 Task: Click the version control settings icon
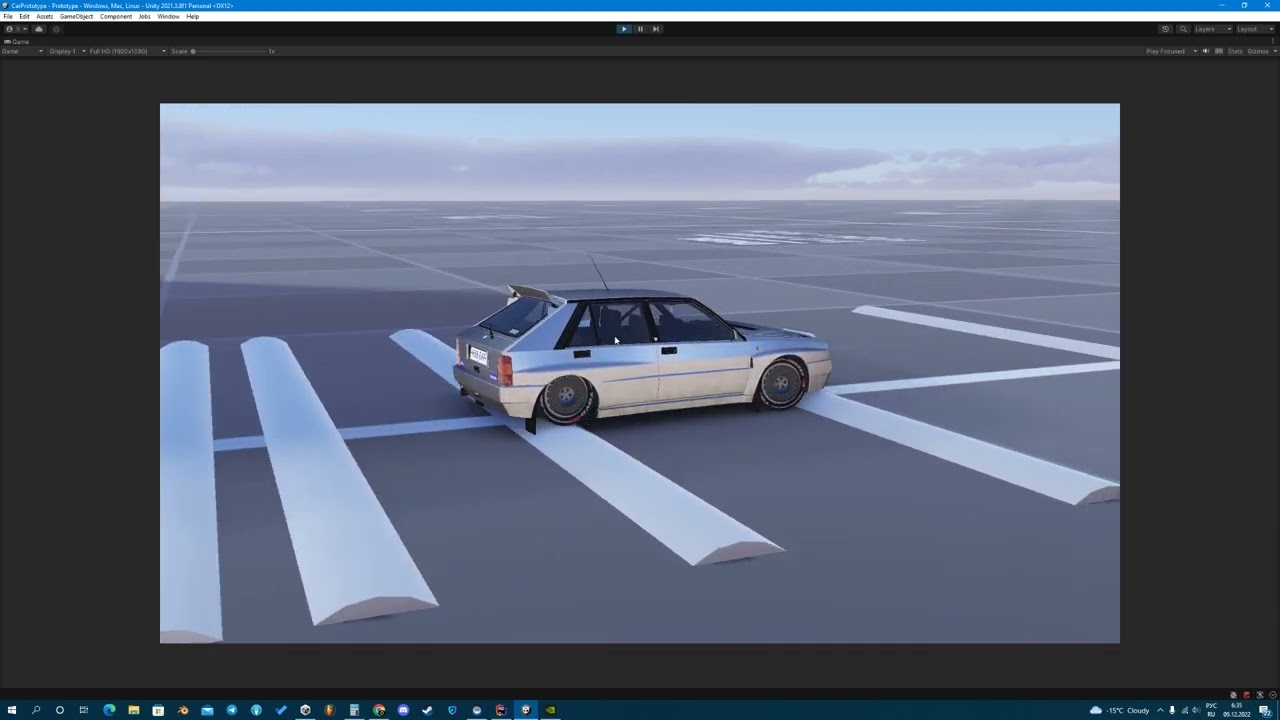56,29
